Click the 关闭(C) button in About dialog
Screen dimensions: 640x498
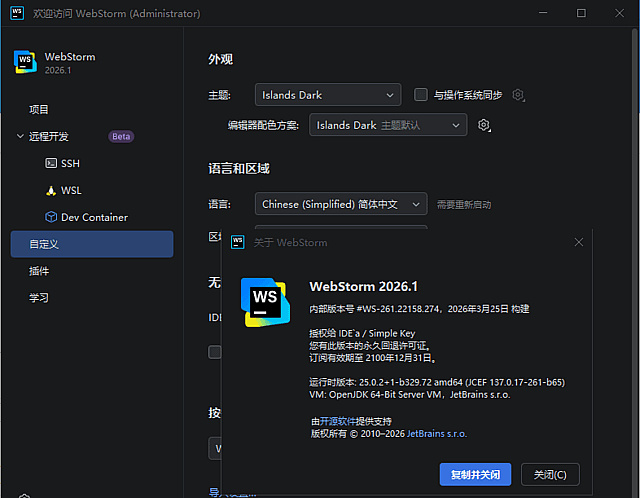550,474
